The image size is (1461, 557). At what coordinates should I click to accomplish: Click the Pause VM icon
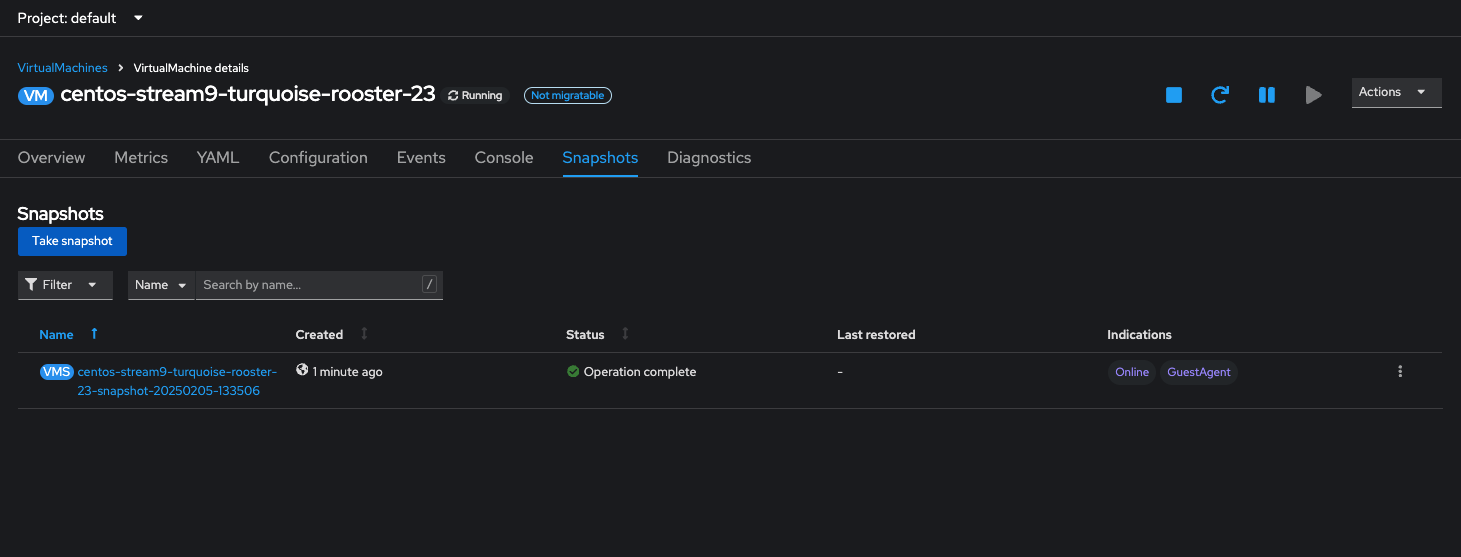(x=1266, y=95)
